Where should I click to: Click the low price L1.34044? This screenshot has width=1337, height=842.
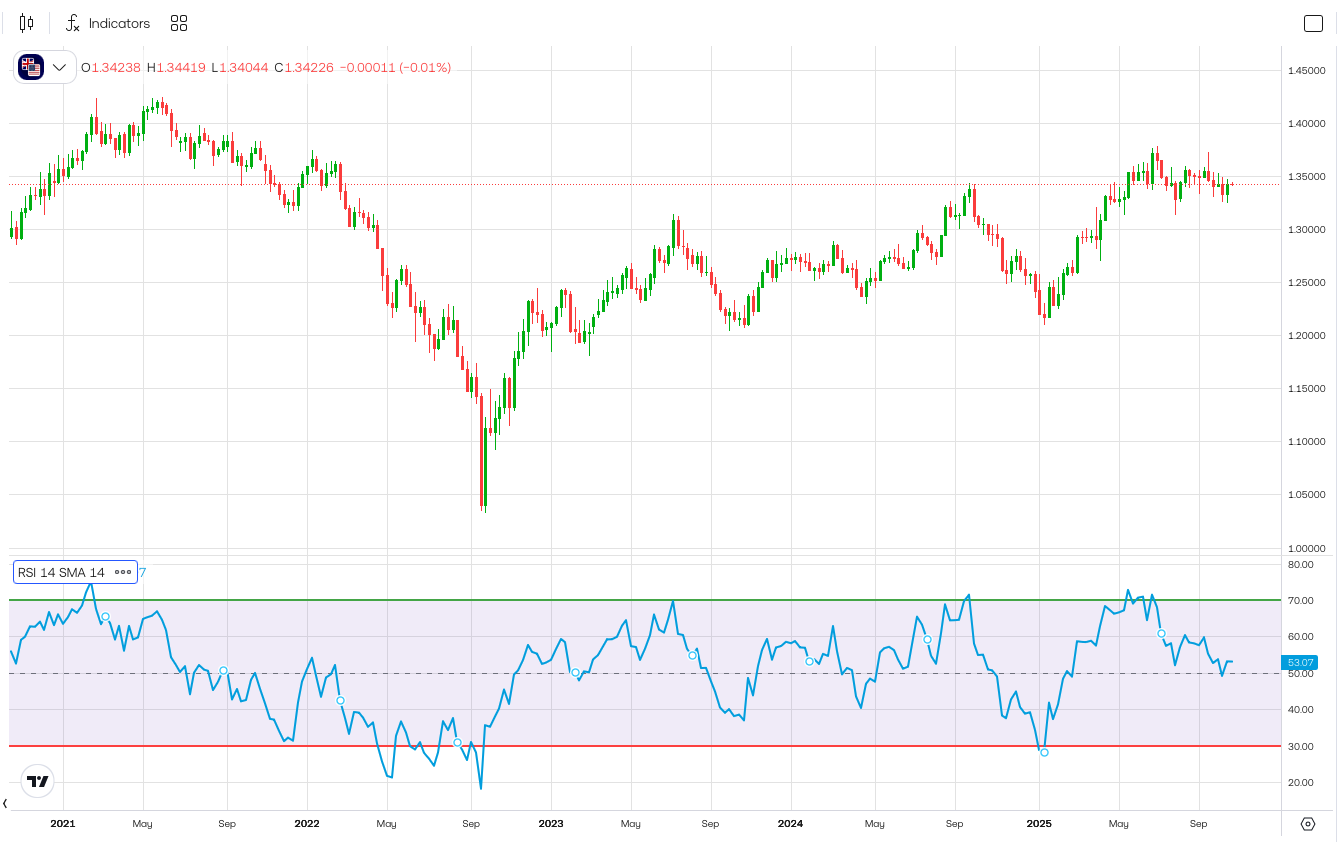[x=239, y=68]
